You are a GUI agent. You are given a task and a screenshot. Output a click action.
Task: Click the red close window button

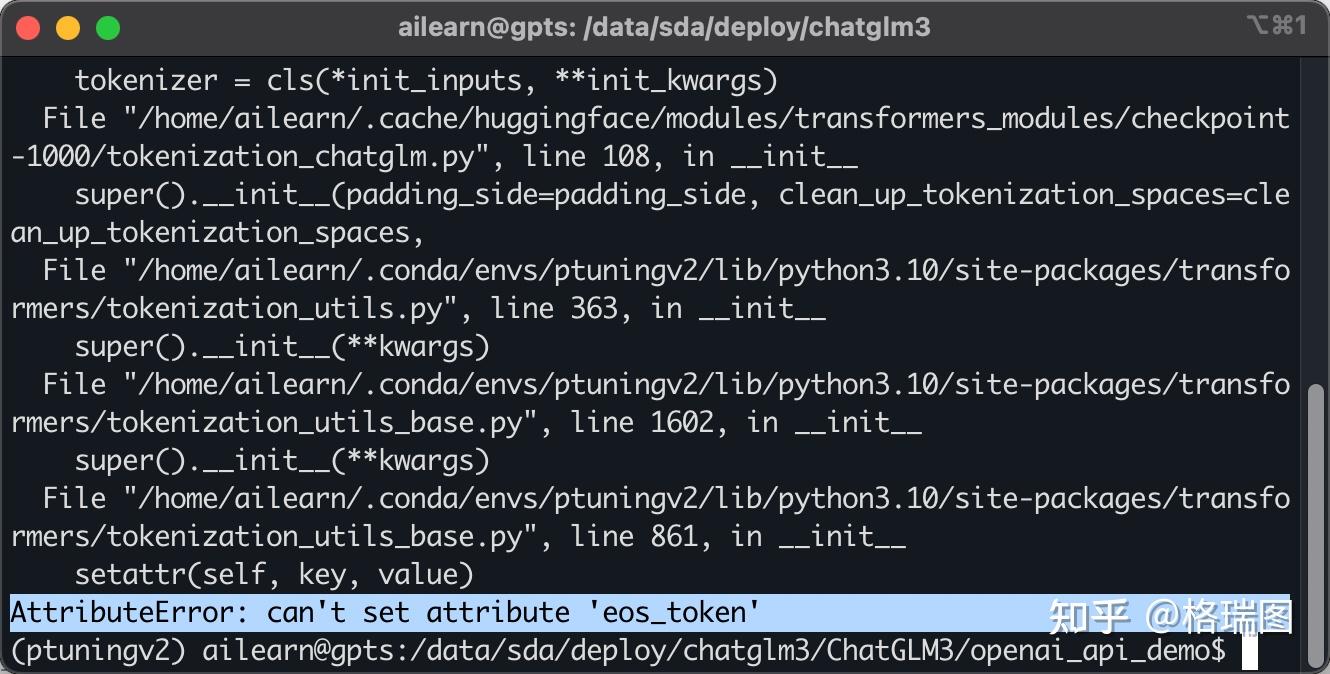click(28, 28)
